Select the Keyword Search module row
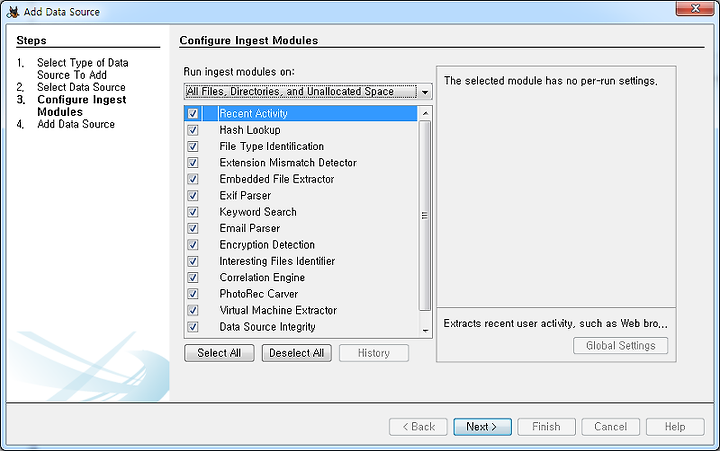Screen dimensions: 720x451 click(x=301, y=212)
